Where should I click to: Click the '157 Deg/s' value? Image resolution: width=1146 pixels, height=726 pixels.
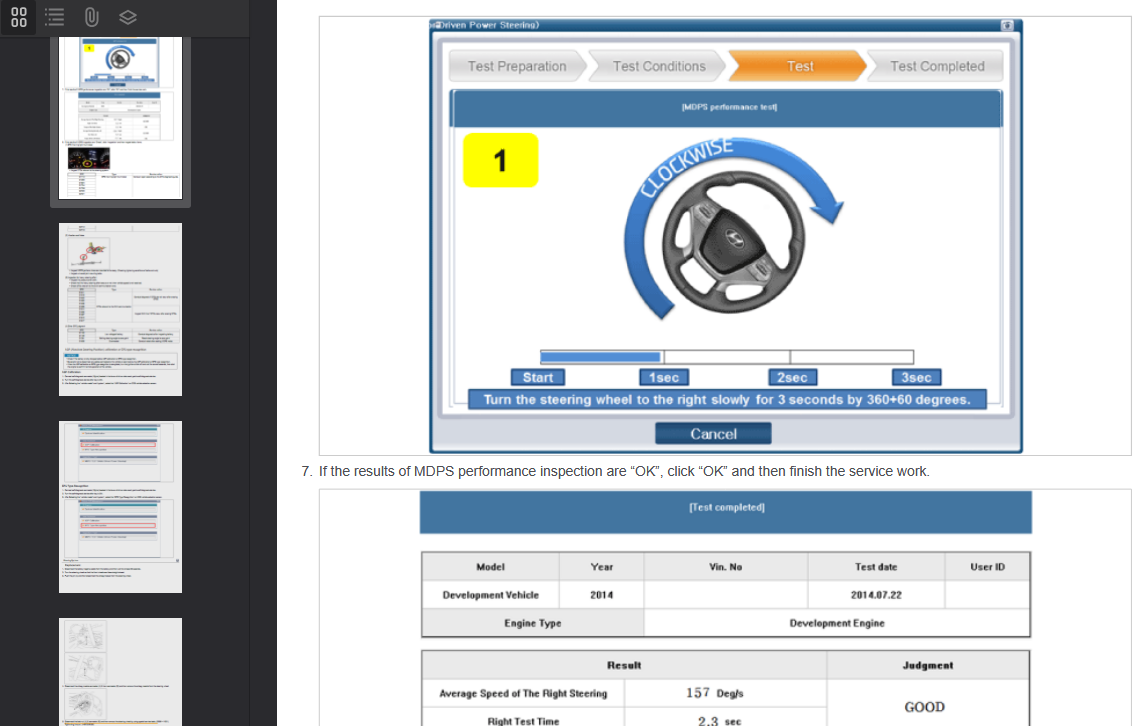pyautogui.click(x=714, y=693)
